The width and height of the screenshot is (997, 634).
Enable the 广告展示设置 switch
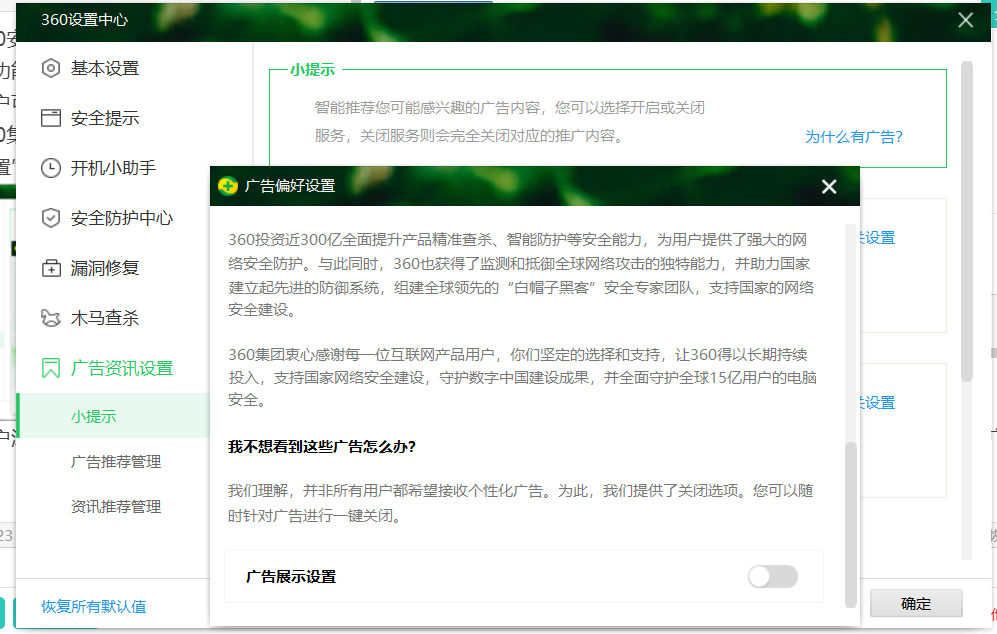tap(775, 576)
